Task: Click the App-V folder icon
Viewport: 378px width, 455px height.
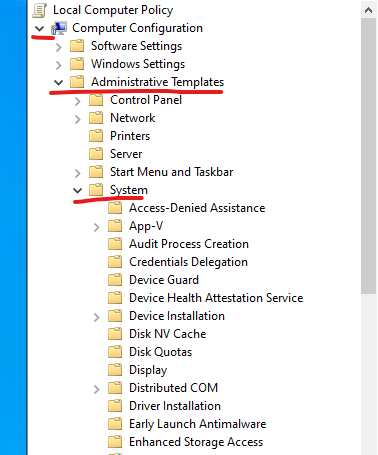Action: coord(115,226)
